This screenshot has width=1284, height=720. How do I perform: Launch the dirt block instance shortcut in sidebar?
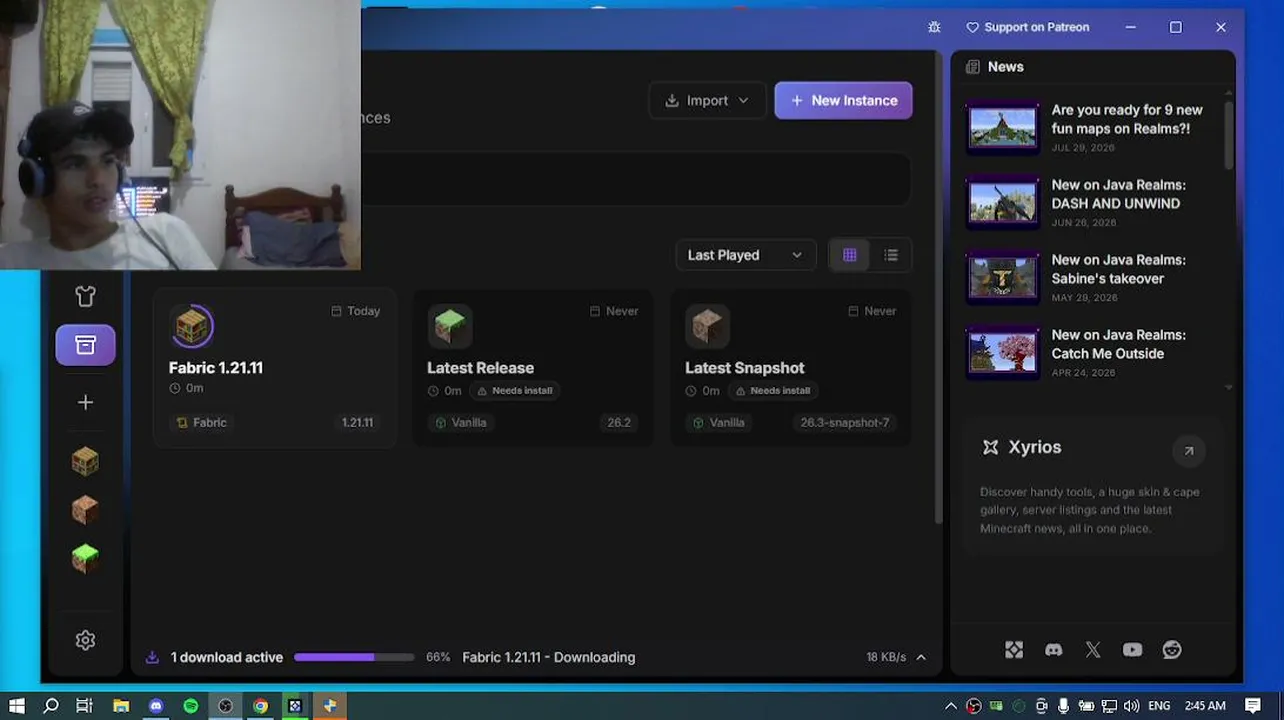click(x=85, y=510)
